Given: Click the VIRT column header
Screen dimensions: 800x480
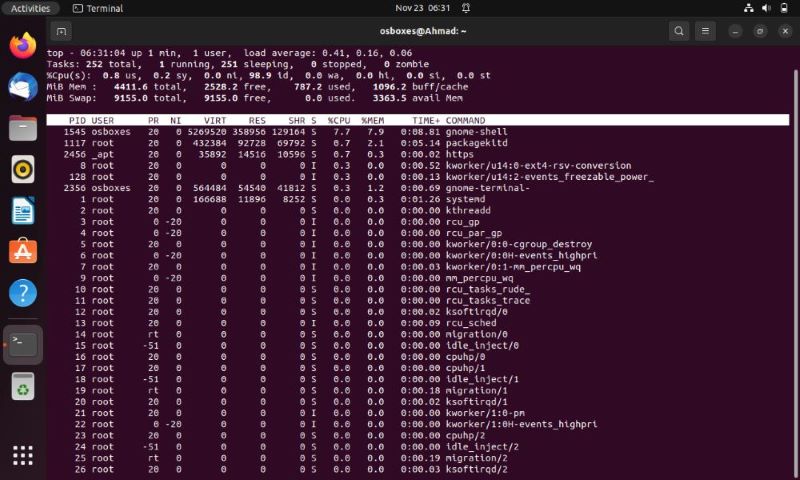Looking at the screenshot, I should pos(215,120).
